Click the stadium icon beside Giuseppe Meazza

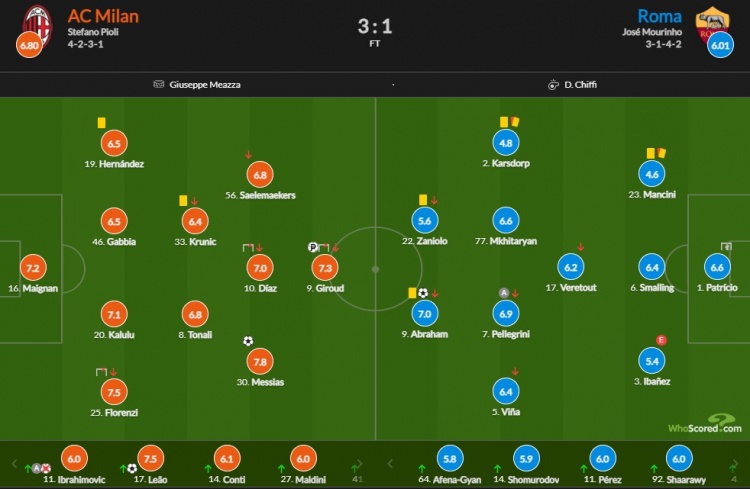pyautogui.click(x=158, y=84)
